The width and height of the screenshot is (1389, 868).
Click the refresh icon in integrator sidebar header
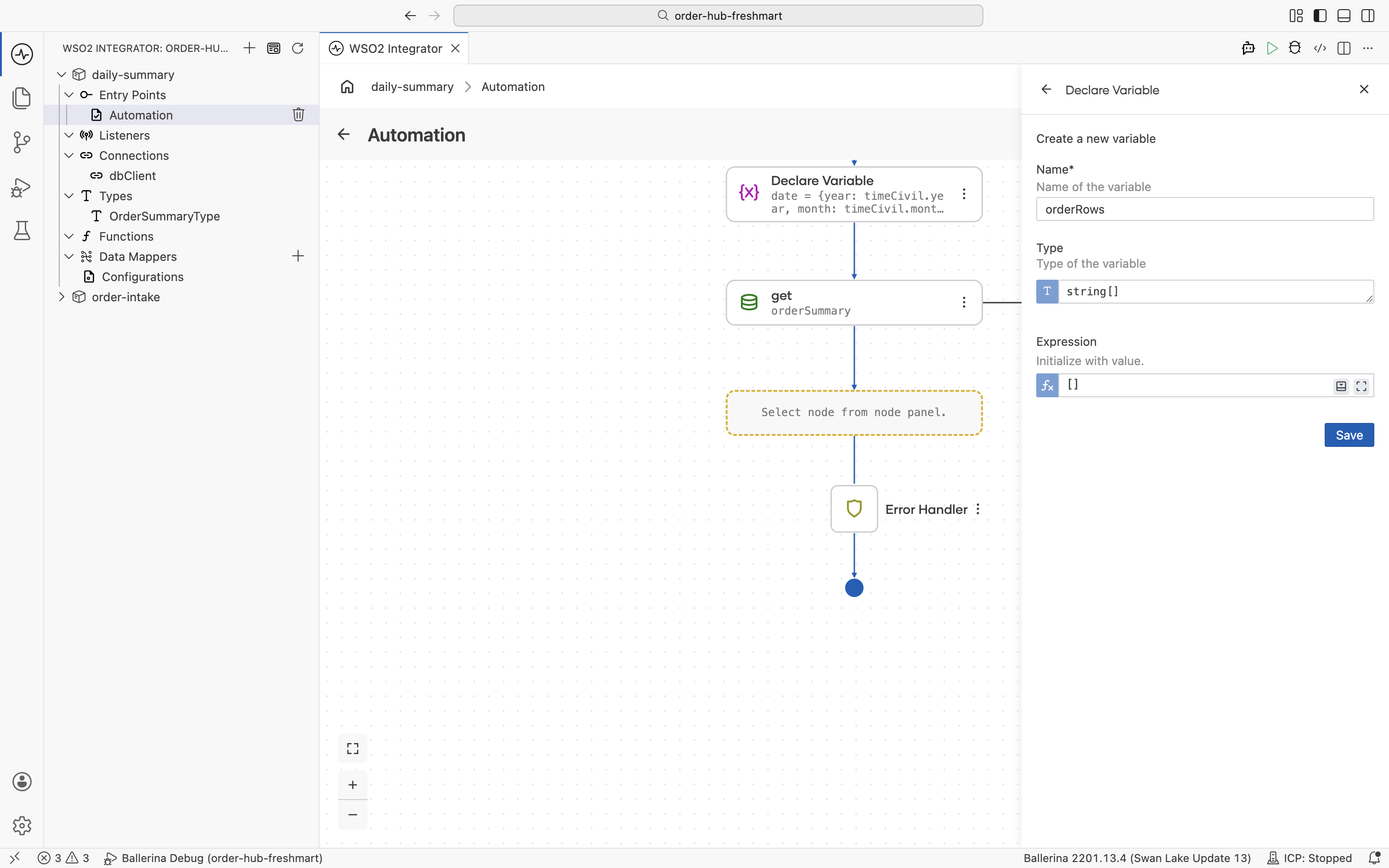[x=297, y=48]
